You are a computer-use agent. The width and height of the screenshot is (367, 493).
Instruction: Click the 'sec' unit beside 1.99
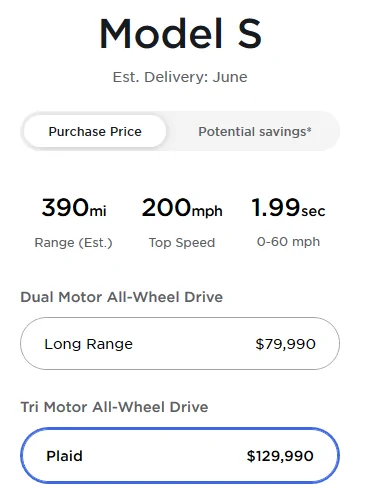(x=313, y=211)
